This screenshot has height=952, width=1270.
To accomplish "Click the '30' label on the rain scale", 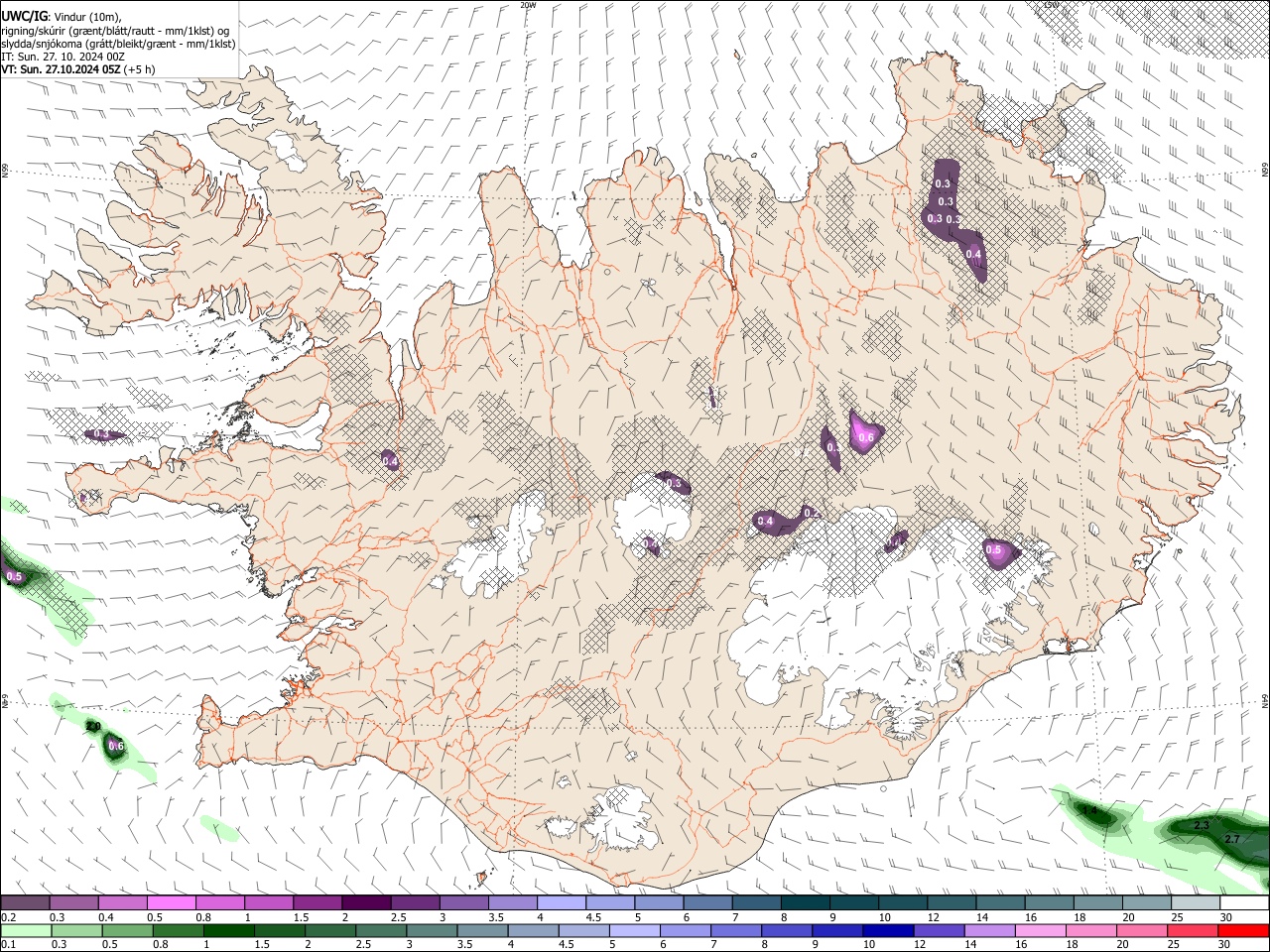I will pyautogui.click(x=1226, y=944).
